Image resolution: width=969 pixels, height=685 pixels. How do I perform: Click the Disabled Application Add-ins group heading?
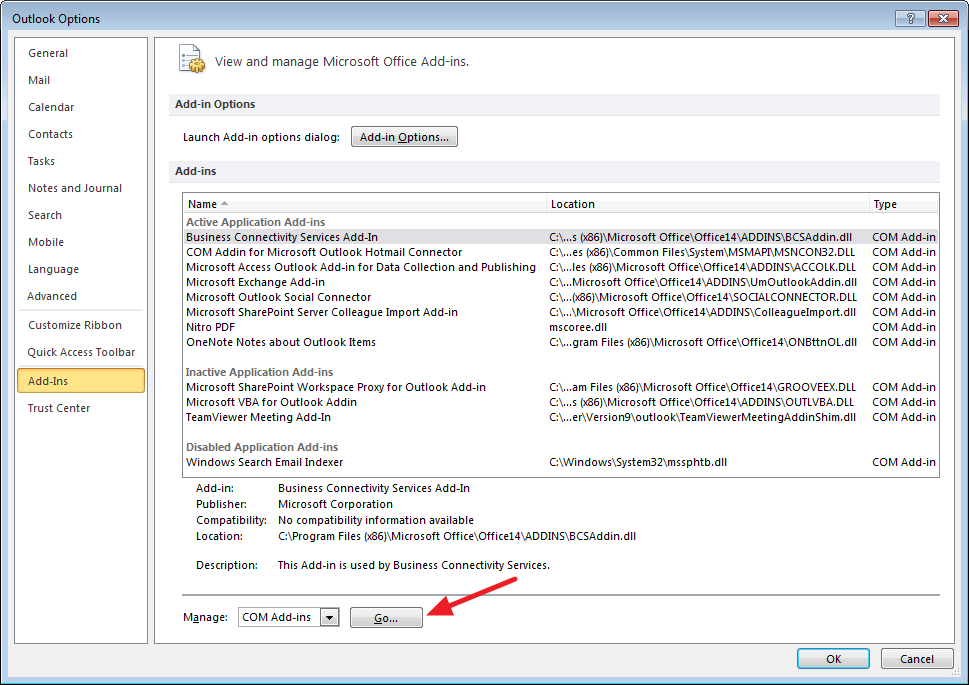point(262,447)
